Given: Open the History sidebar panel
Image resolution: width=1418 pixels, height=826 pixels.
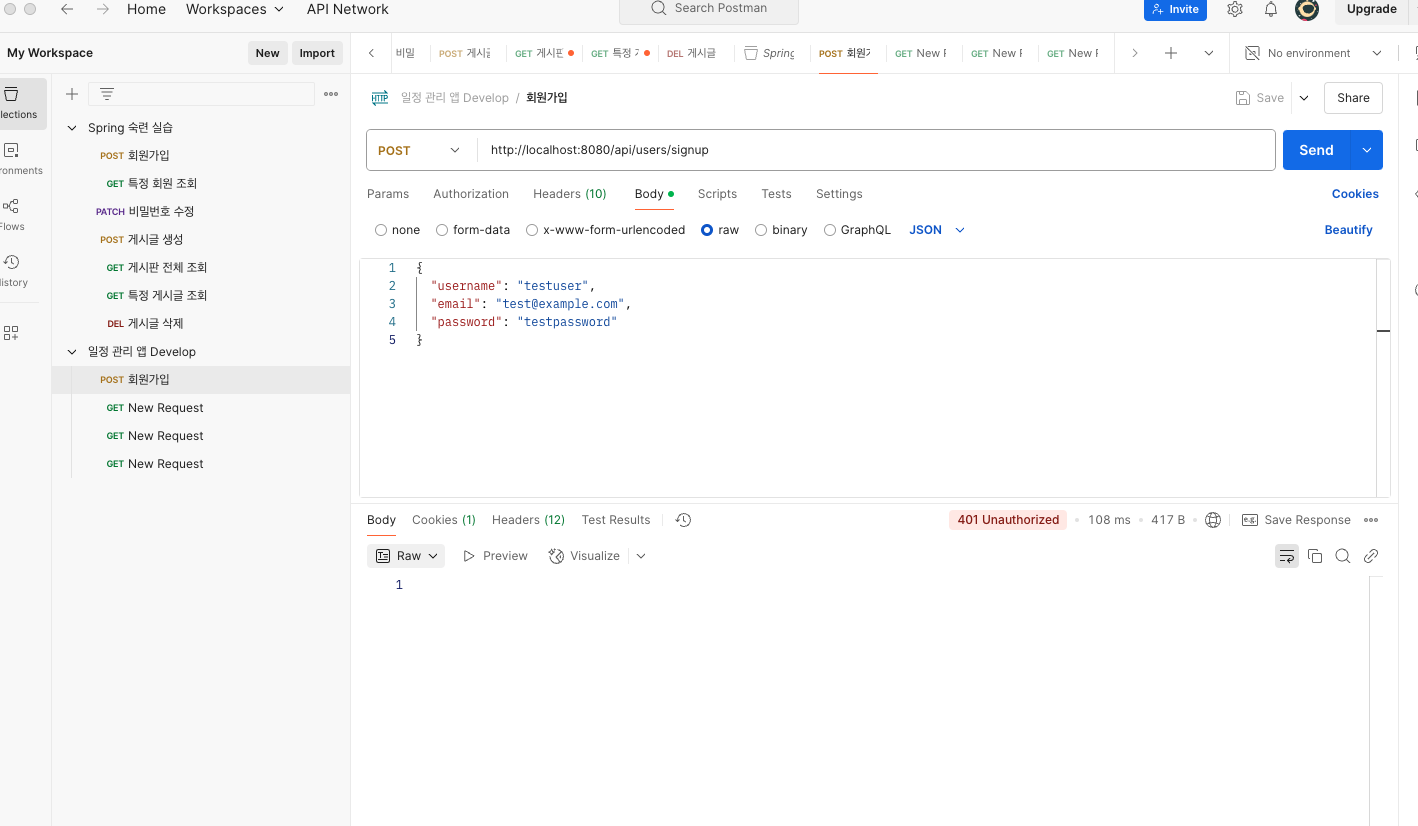Looking at the screenshot, I should pyautogui.click(x=12, y=271).
